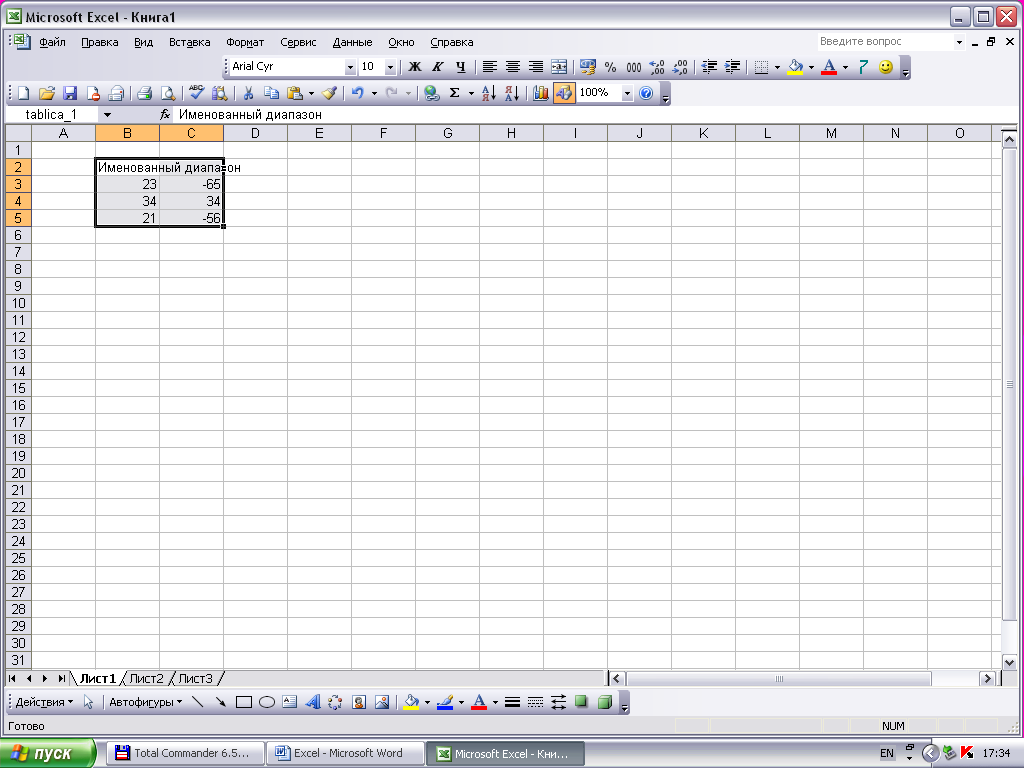Create a new blank workbook

tap(24, 93)
